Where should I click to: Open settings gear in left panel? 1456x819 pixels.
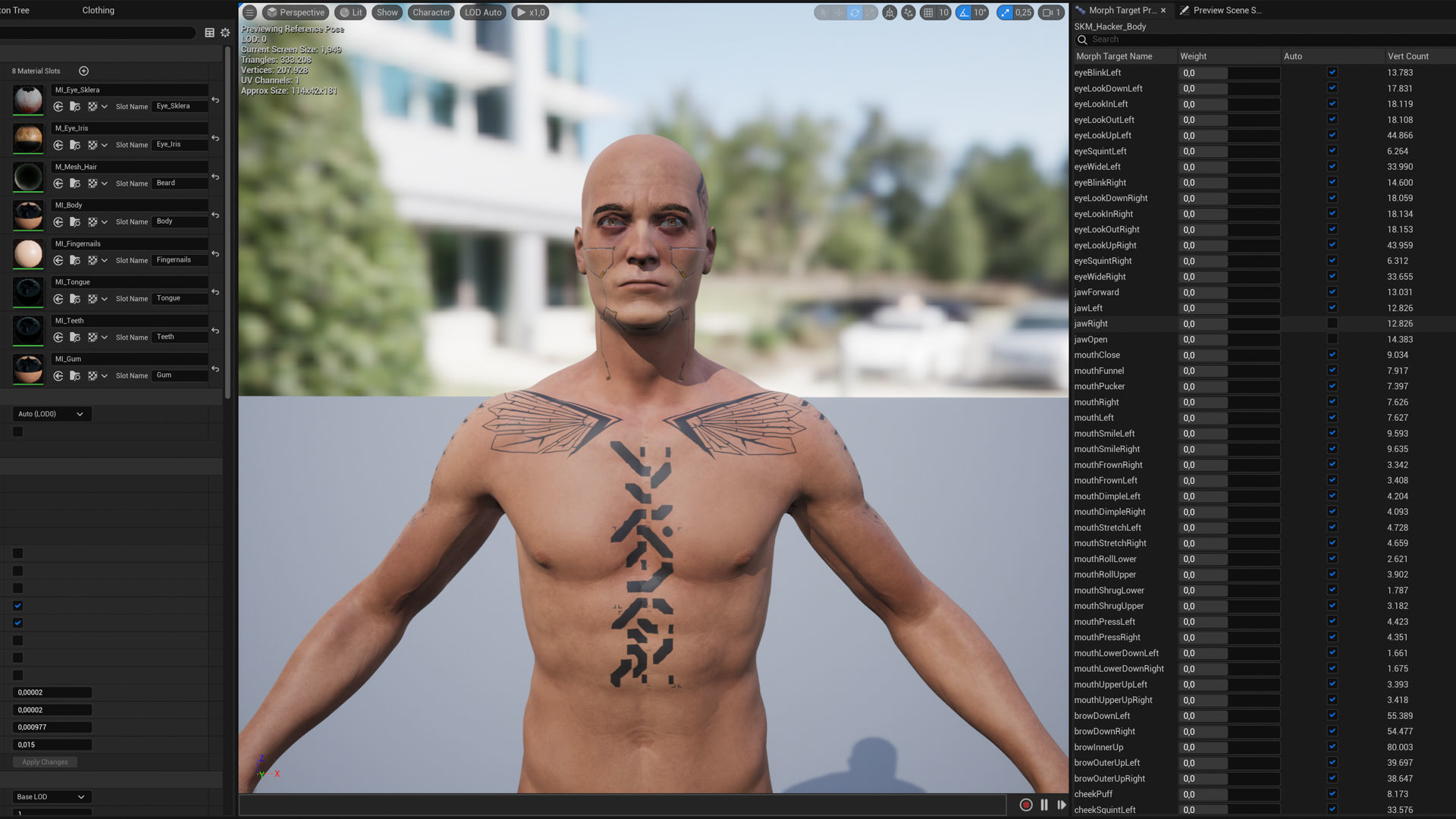[x=225, y=33]
